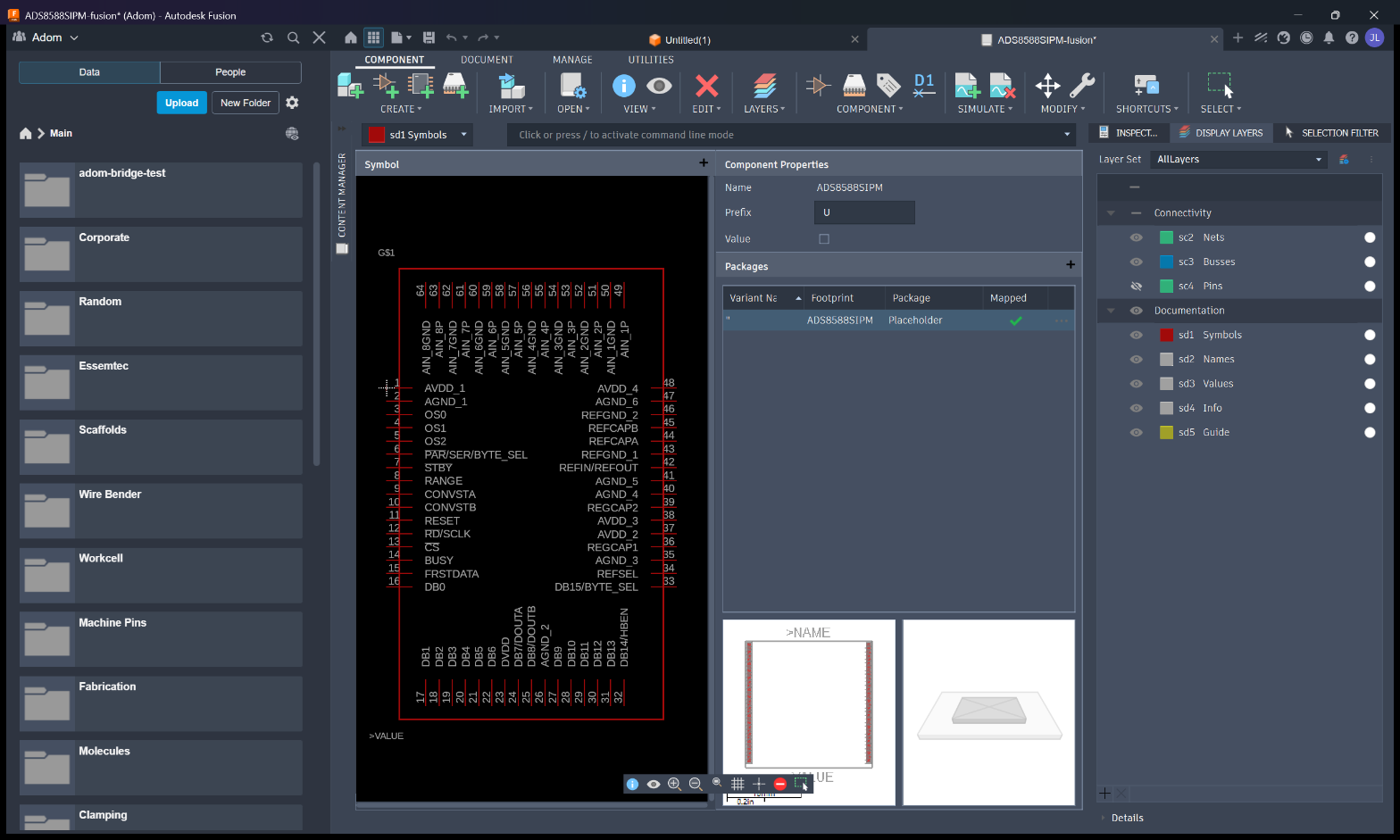
Task: Open the AllLayers layer set dropdown
Action: 1239,160
